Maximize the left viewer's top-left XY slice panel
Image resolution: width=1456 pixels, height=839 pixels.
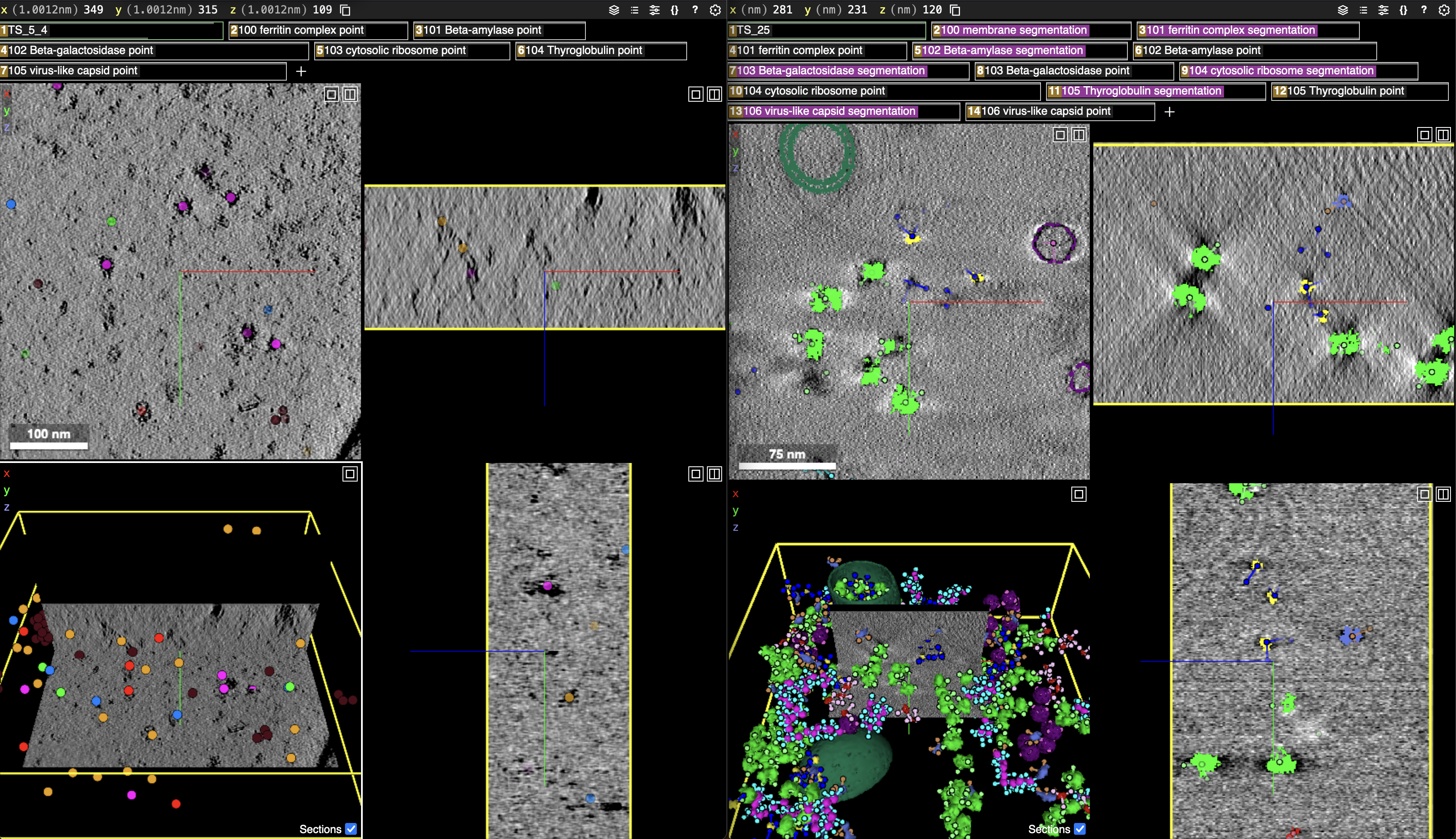pos(332,95)
